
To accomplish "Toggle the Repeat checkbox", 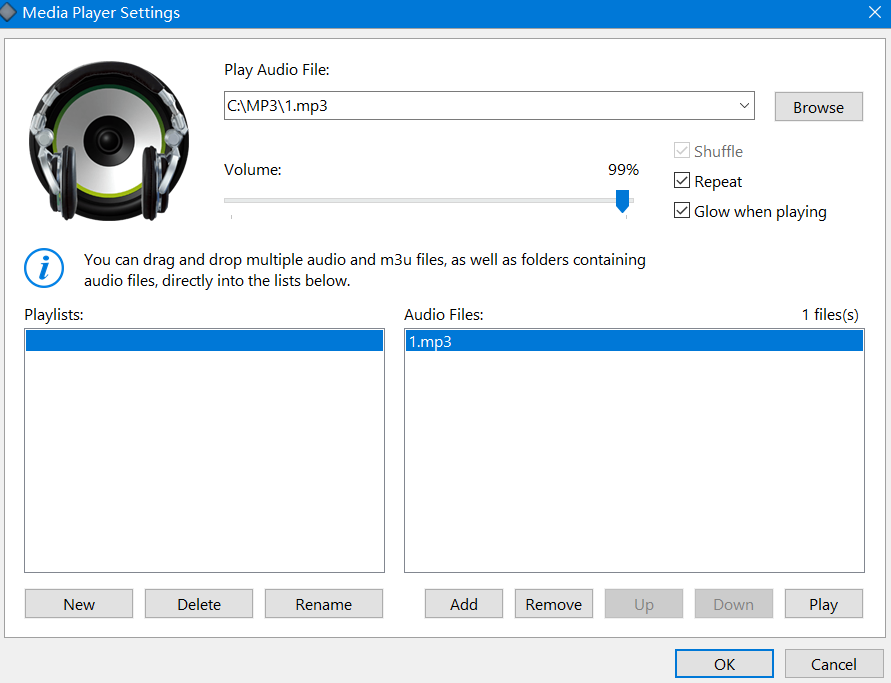I will pyautogui.click(x=682, y=182).
